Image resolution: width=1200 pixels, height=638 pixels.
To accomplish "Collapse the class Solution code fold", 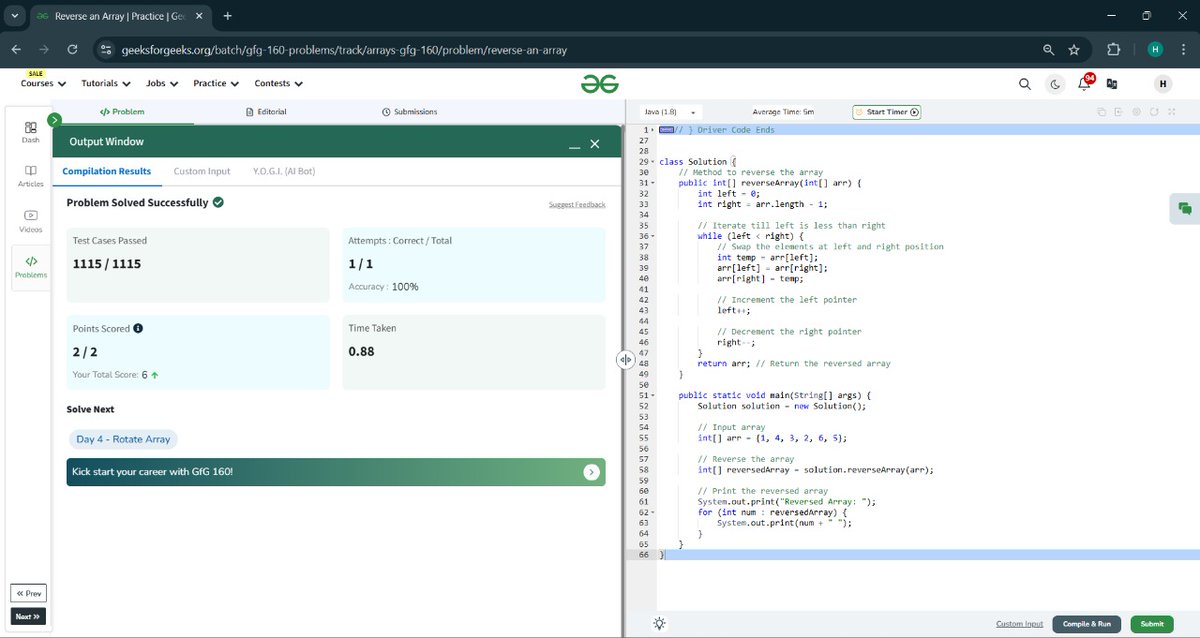I will pos(652,162).
